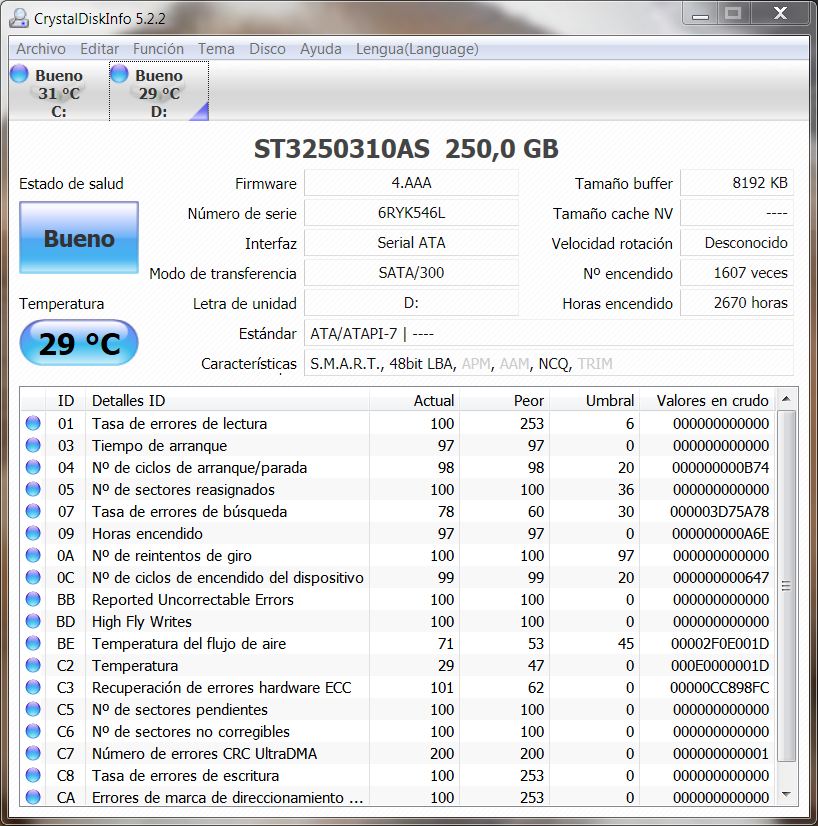Click status orb for Temperatura del flujo de aire
Viewport: 818px width, 826px height.
coord(33,643)
